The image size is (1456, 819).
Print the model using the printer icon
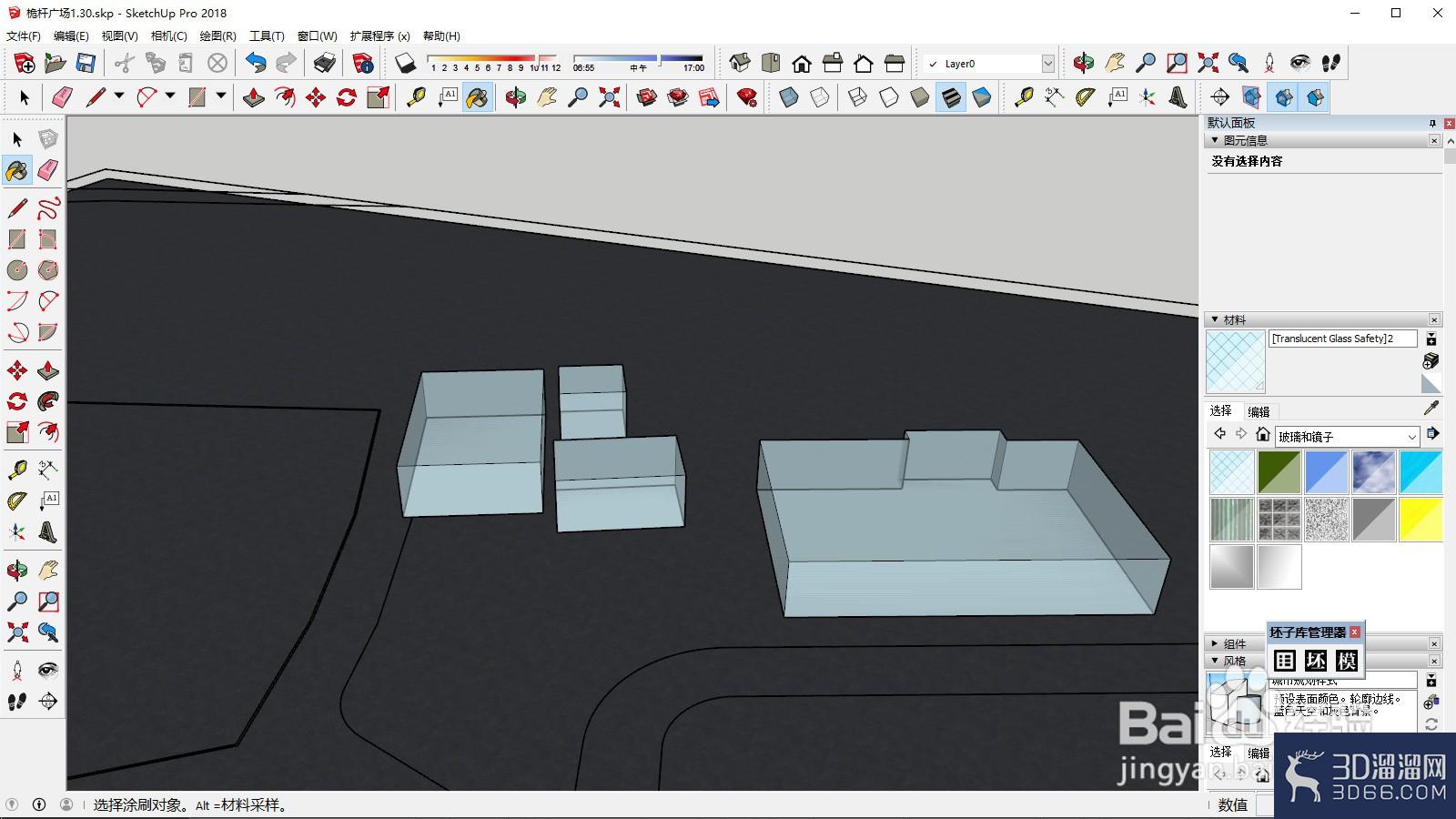[x=325, y=63]
